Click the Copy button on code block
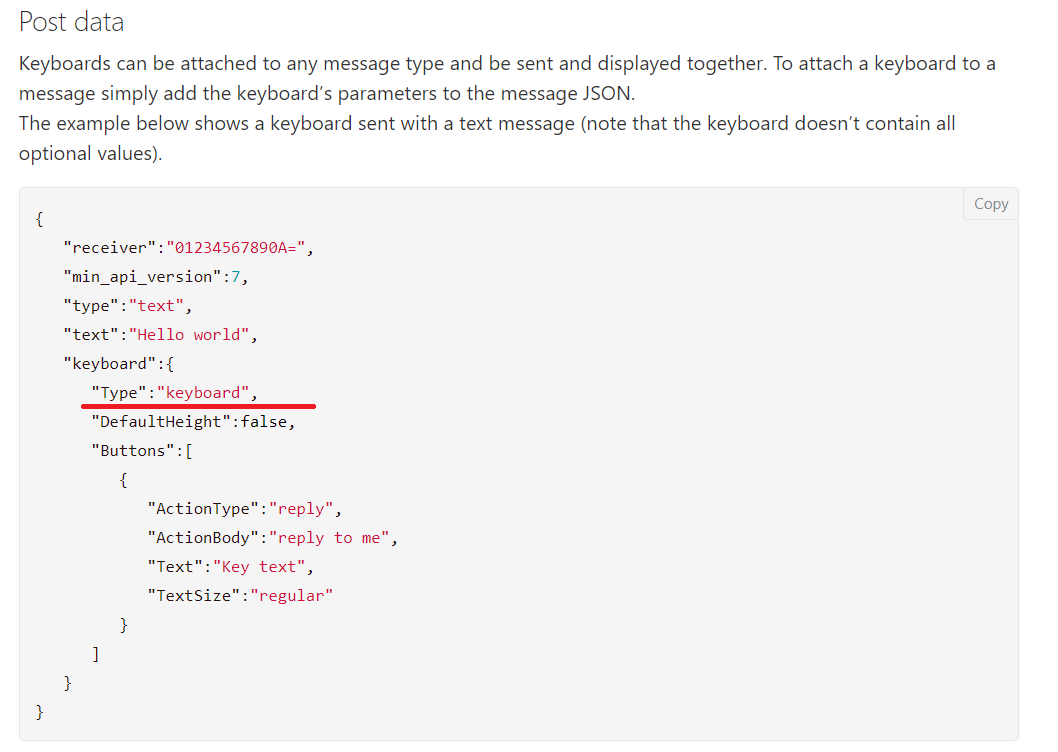 pyautogui.click(x=991, y=204)
